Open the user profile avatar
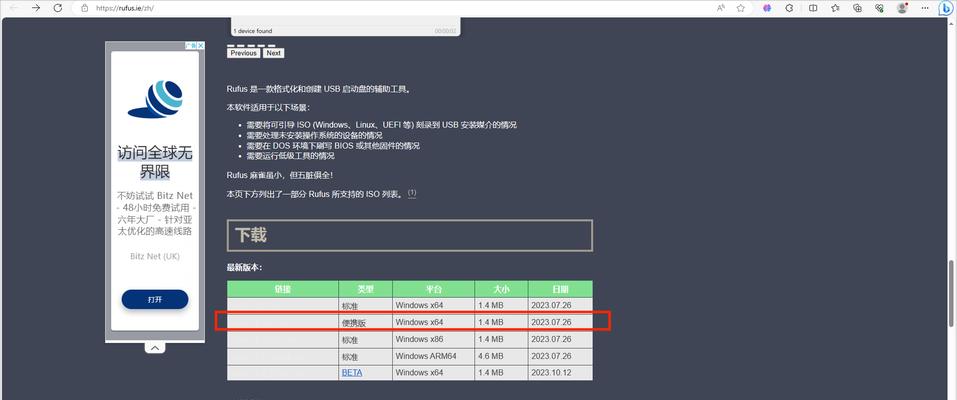This screenshot has height=400, width=957. [902, 8]
